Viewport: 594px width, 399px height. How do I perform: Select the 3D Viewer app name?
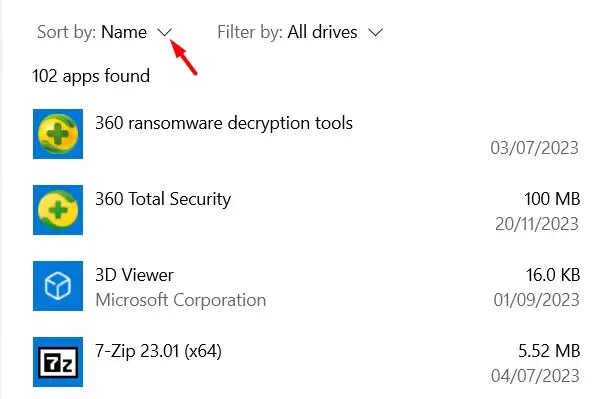(134, 275)
